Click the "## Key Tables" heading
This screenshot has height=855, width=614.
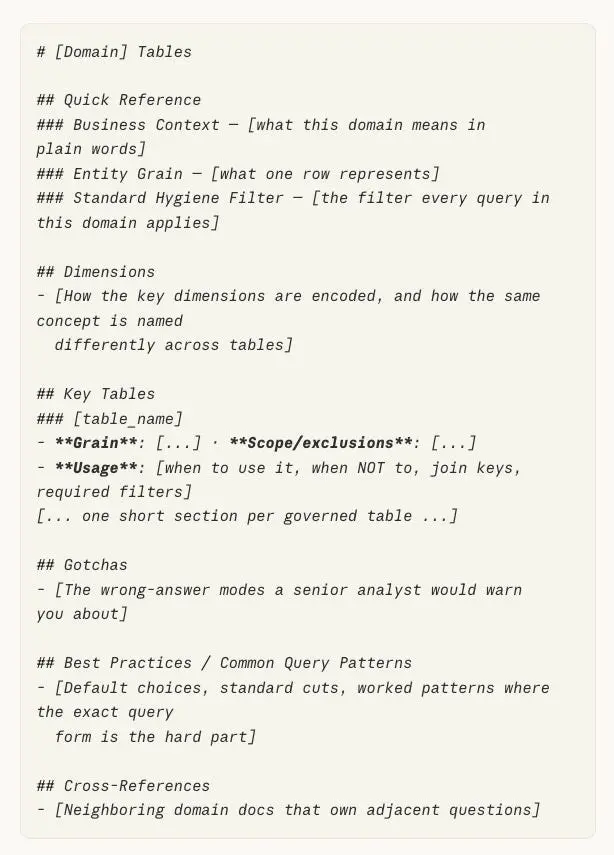[x=96, y=394]
